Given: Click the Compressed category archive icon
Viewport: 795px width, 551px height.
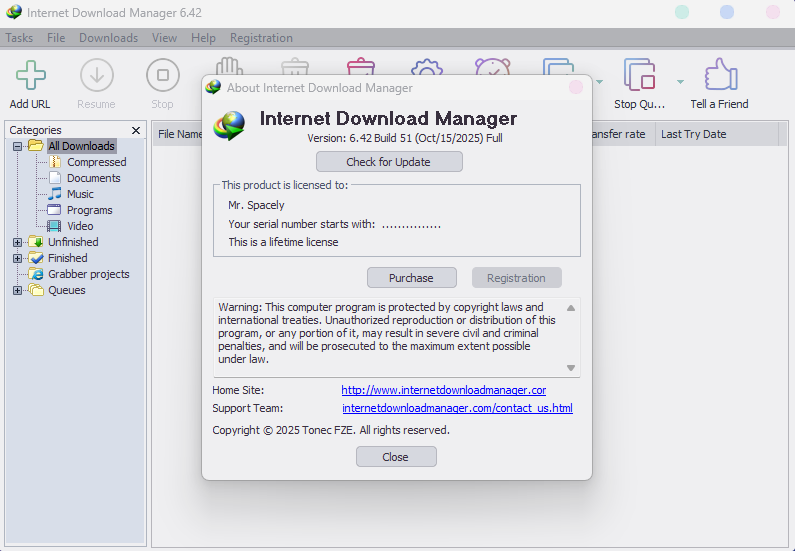Looking at the screenshot, I should point(55,162).
